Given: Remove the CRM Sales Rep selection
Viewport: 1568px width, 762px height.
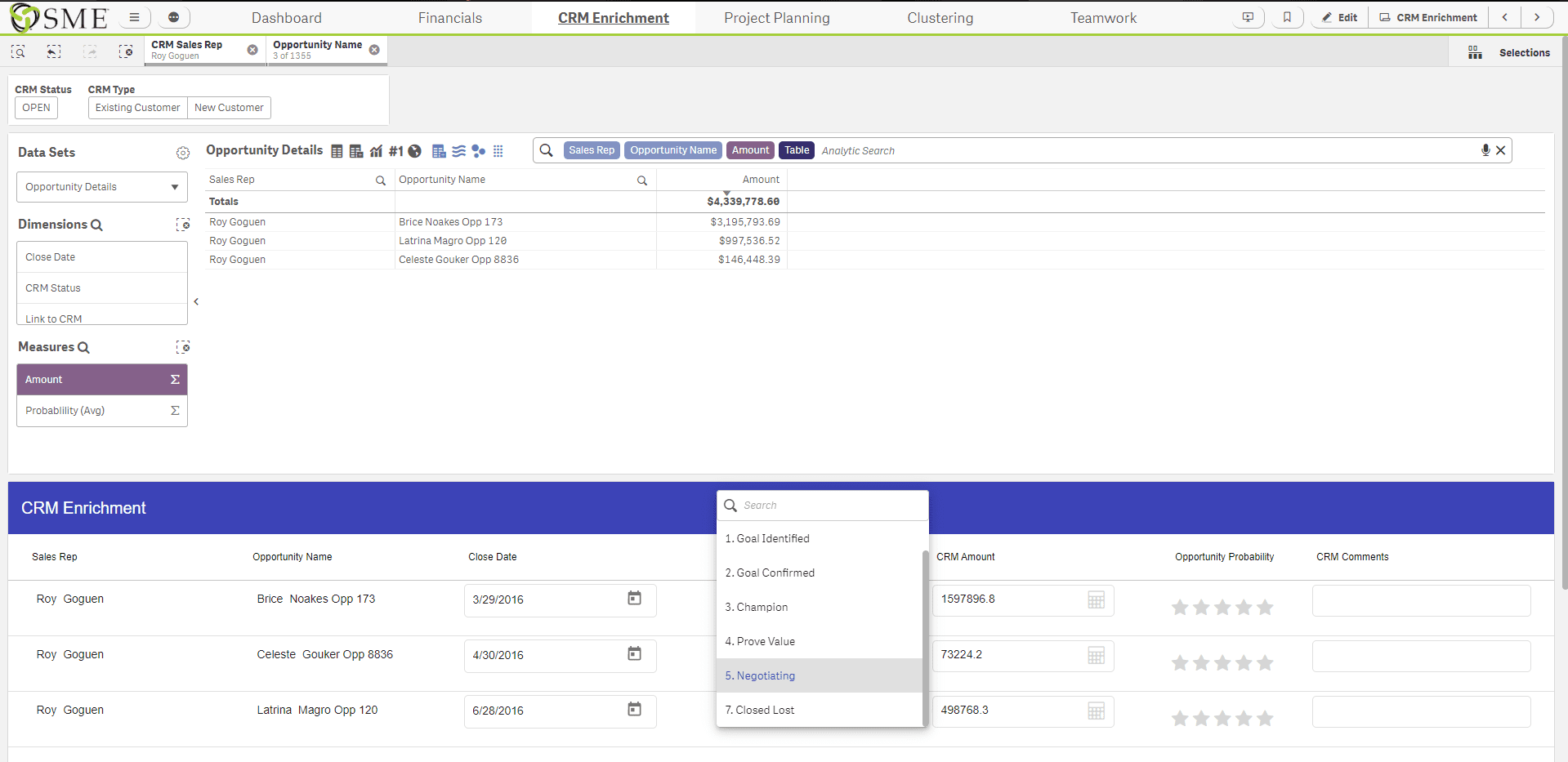Looking at the screenshot, I should [252, 50].
